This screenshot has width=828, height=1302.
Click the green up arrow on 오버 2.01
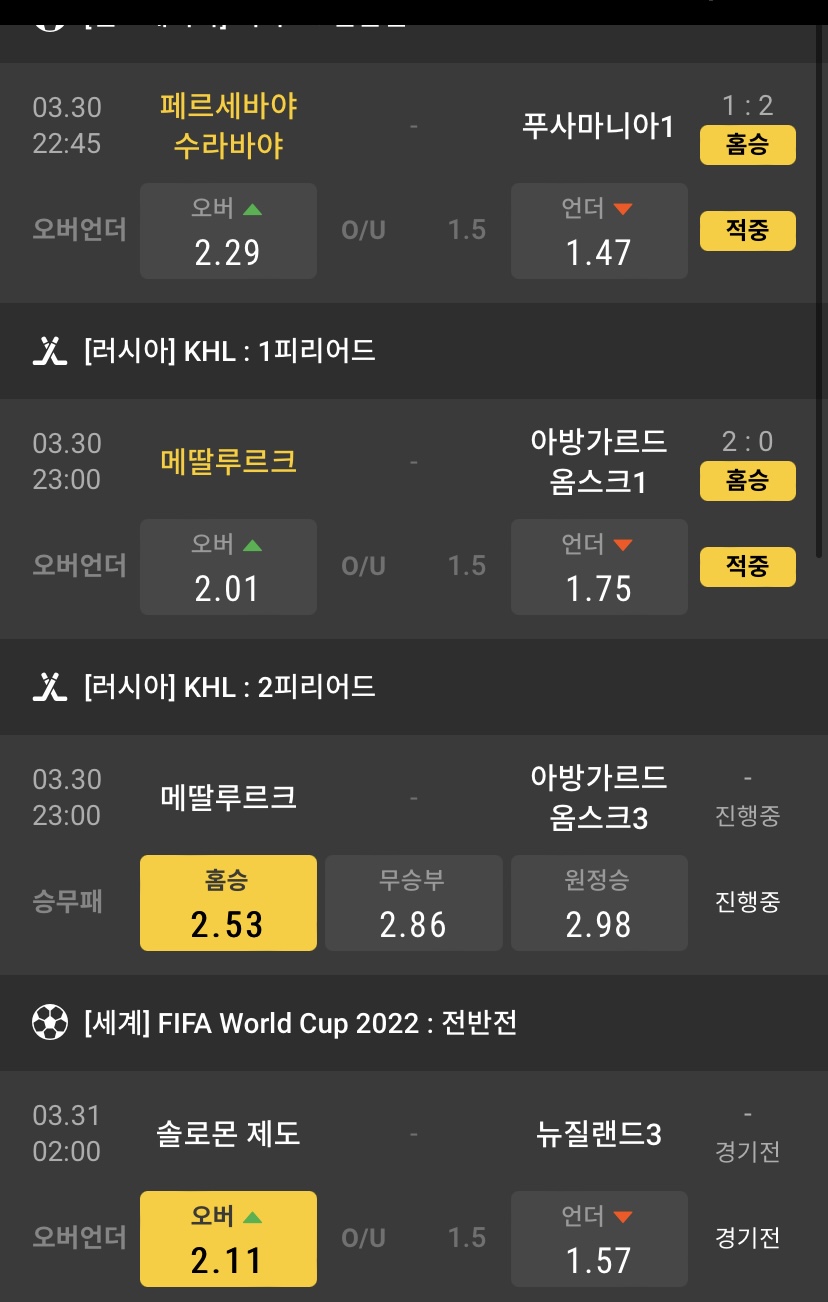pyautogui.click(x=253, y=545)
